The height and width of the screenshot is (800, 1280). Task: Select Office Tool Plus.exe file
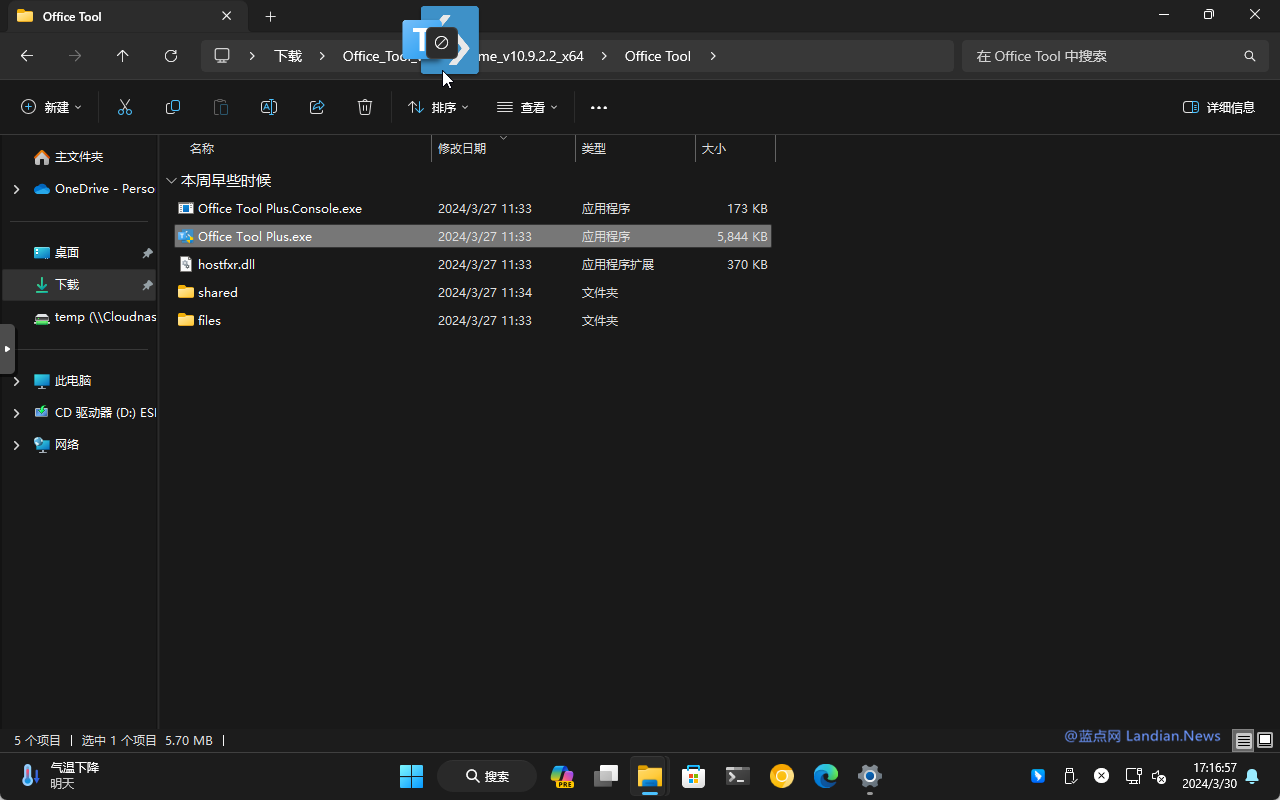[x=473, y=237]
